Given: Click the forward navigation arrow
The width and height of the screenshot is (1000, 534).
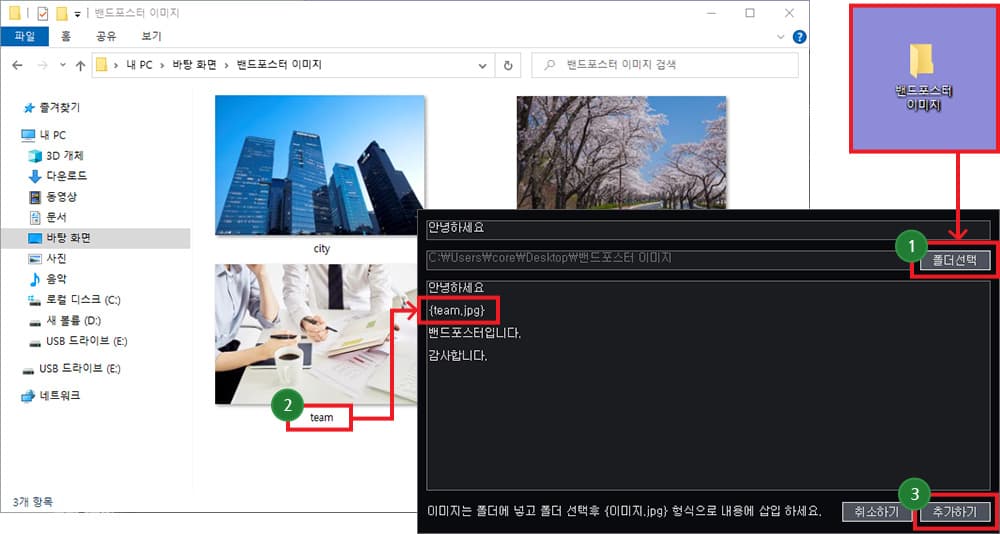Looking at the screenshot, I should 42,65.
